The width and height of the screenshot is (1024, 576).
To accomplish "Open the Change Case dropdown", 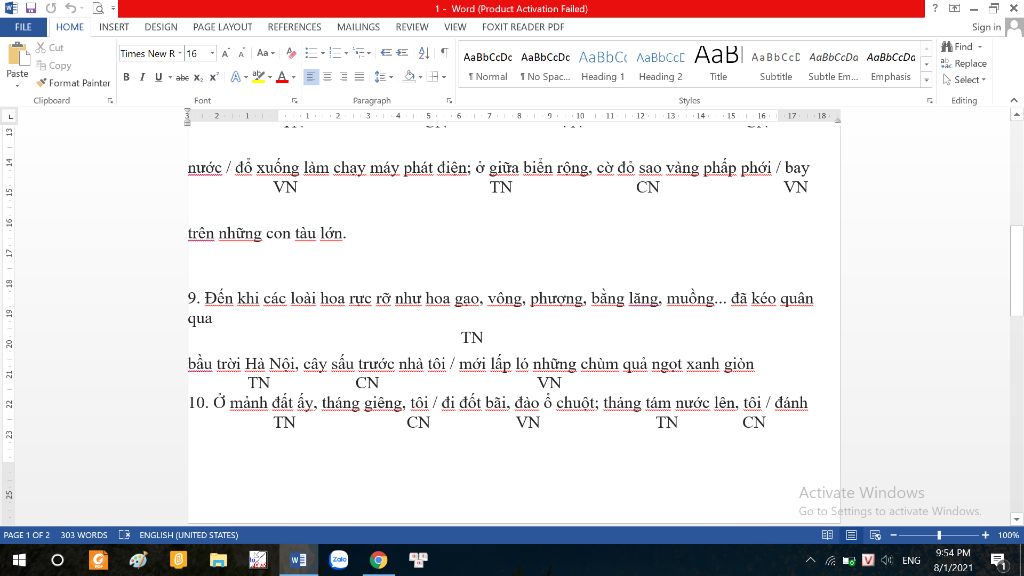I will pos(265,54).
